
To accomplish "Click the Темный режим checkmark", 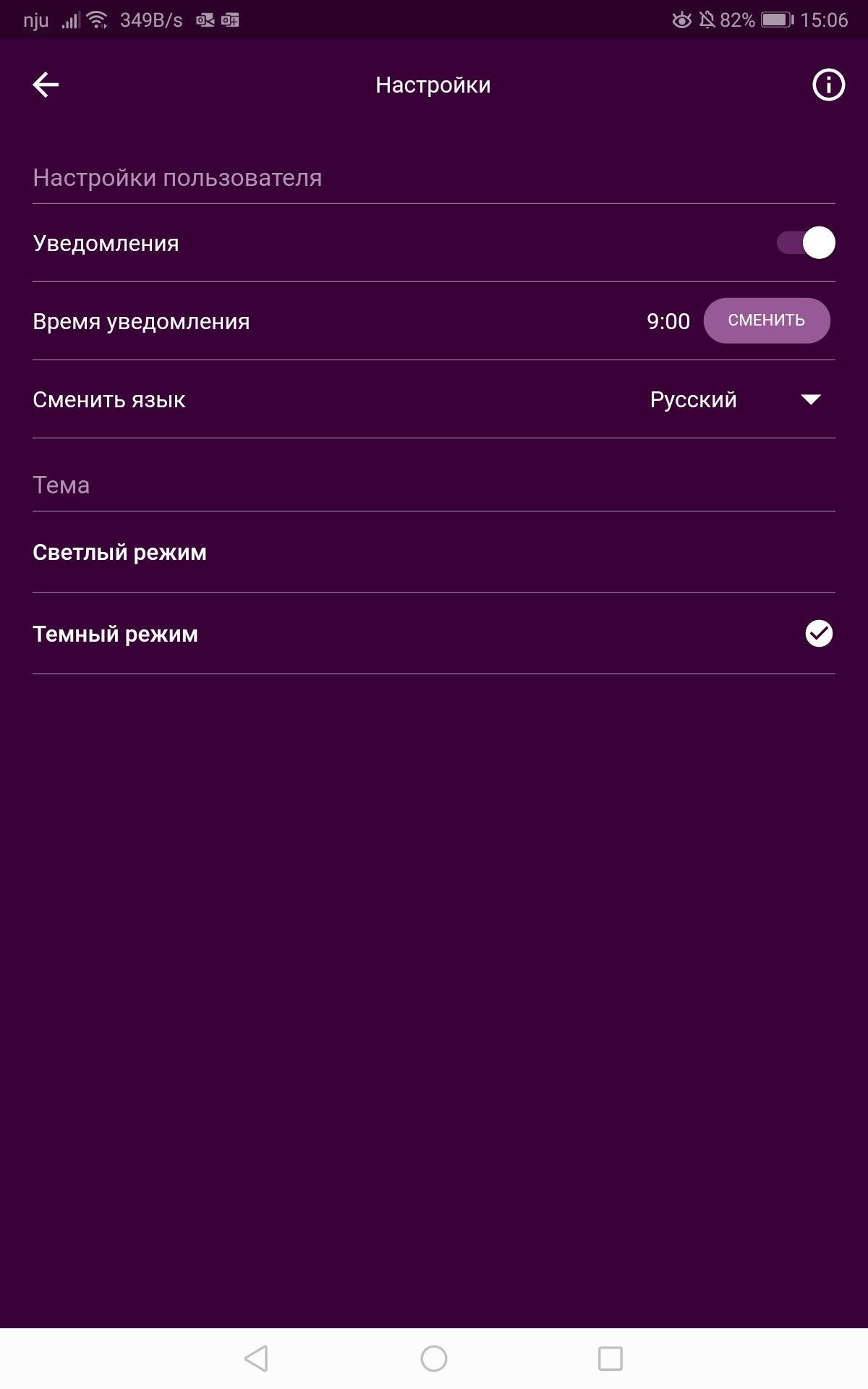I will tap(819, 633).
